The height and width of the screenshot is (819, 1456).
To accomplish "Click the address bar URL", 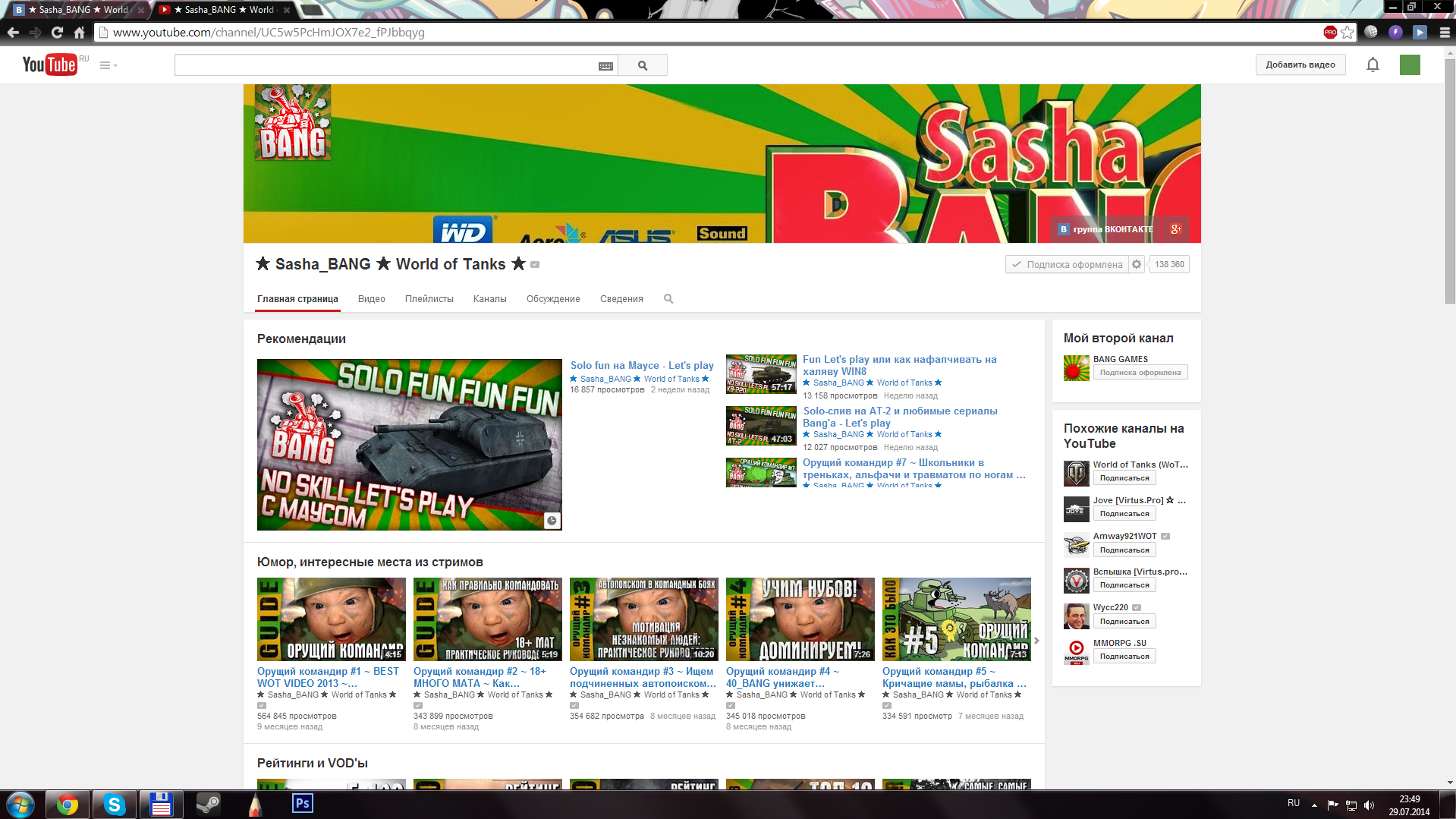I will click(269, 32).
